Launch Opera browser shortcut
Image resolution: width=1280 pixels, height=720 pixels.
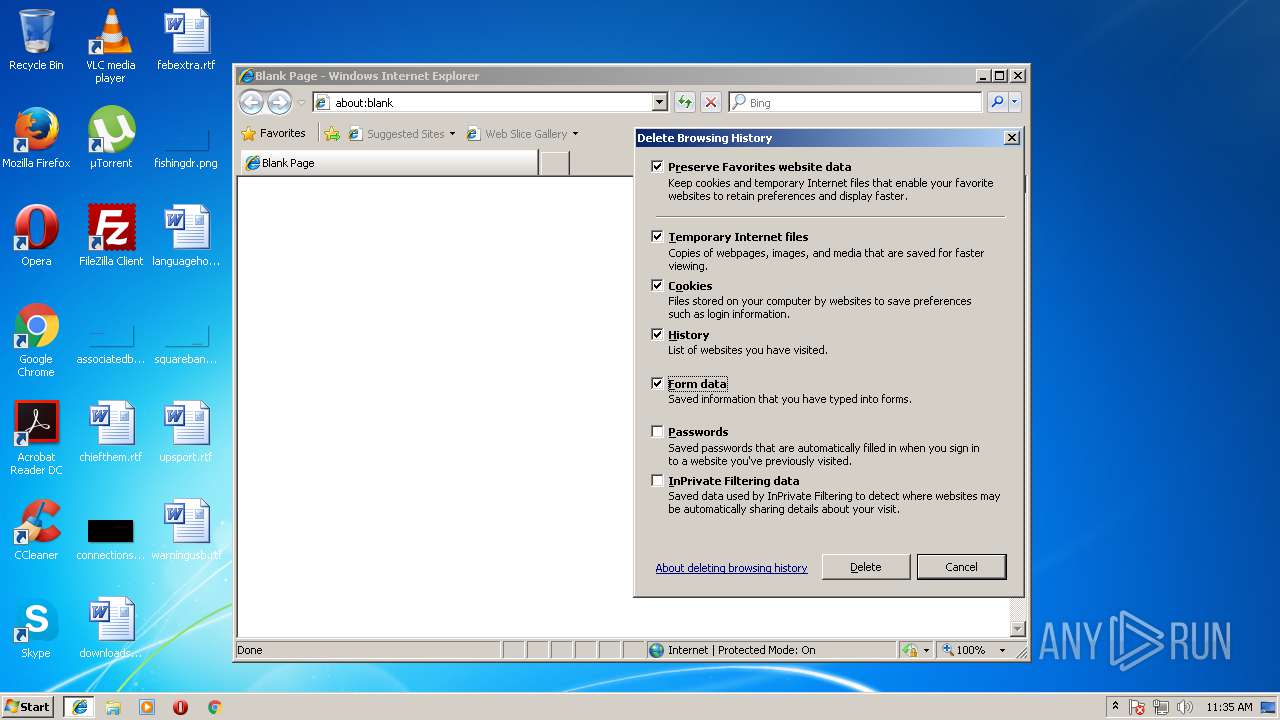point(36,236)
